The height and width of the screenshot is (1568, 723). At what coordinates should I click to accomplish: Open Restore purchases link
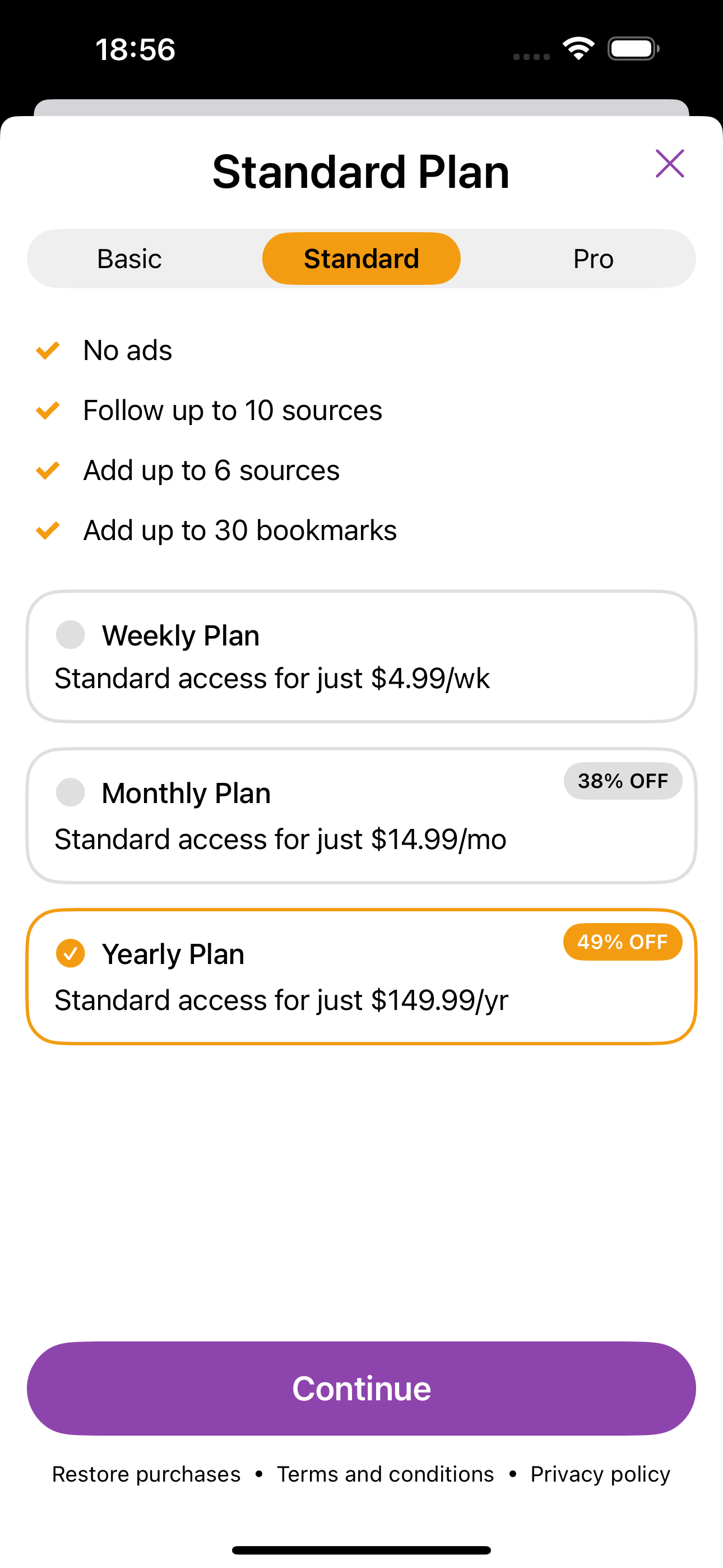[x=146, y=1474]
